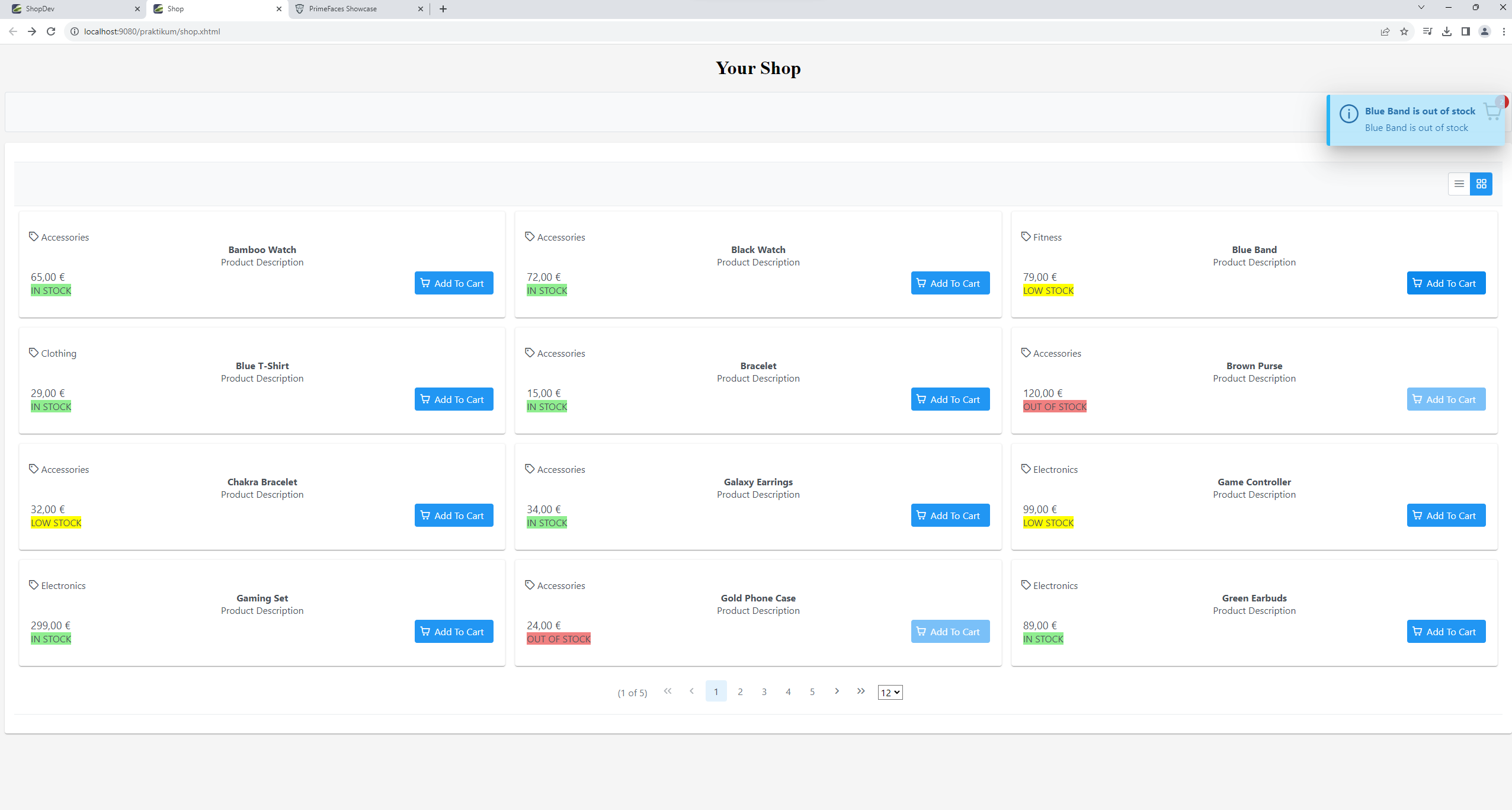
Task: Switch to the ShopDev browser tab
Action: click(x=74, y=9)
